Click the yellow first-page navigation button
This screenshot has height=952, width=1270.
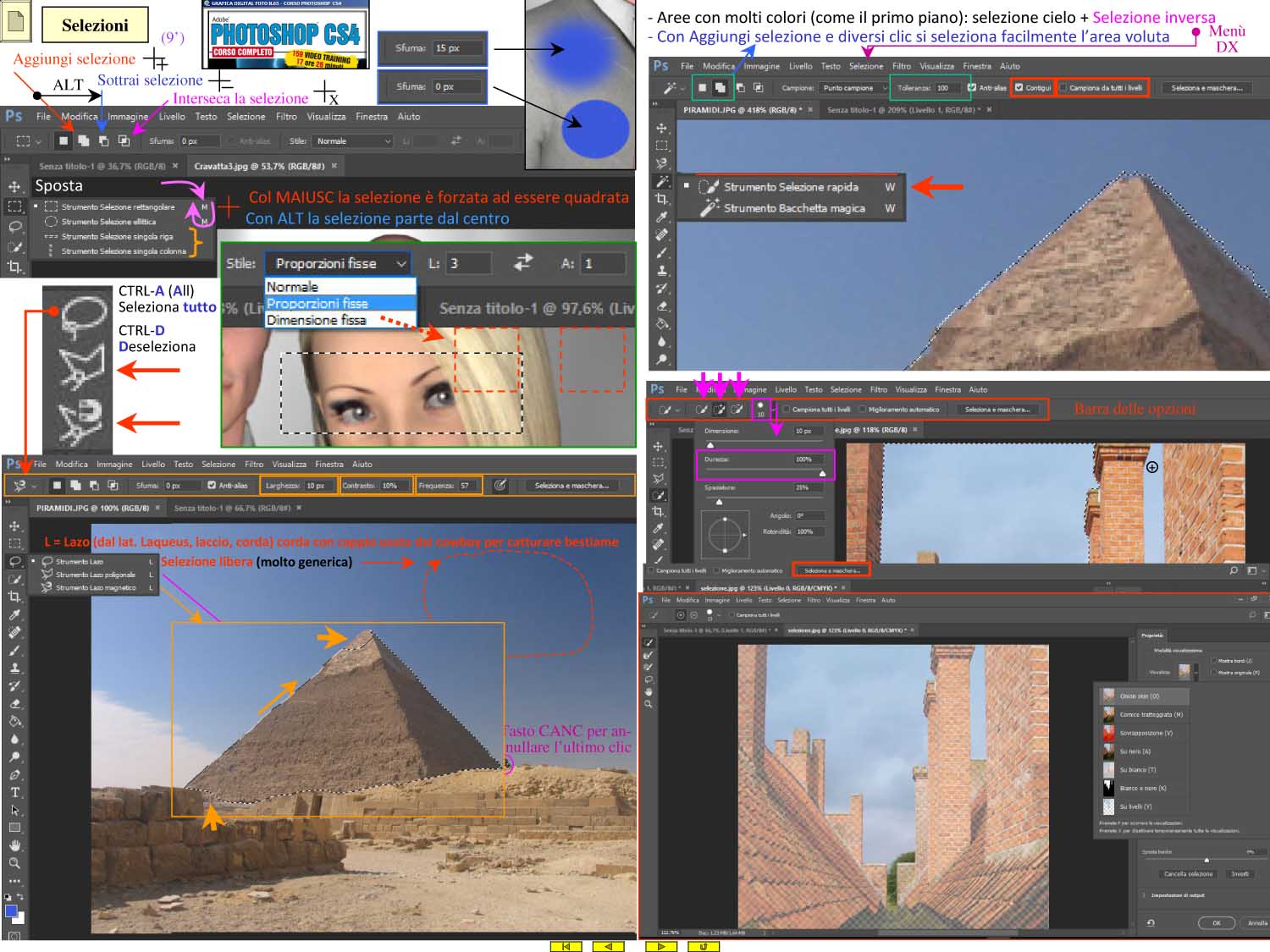click(x=566, y=946)
